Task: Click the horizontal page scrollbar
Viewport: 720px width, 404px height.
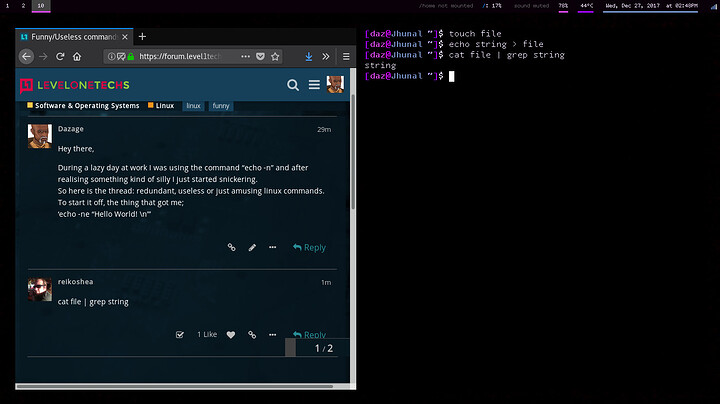Action: pyautogui.click(x=174, y=387)
